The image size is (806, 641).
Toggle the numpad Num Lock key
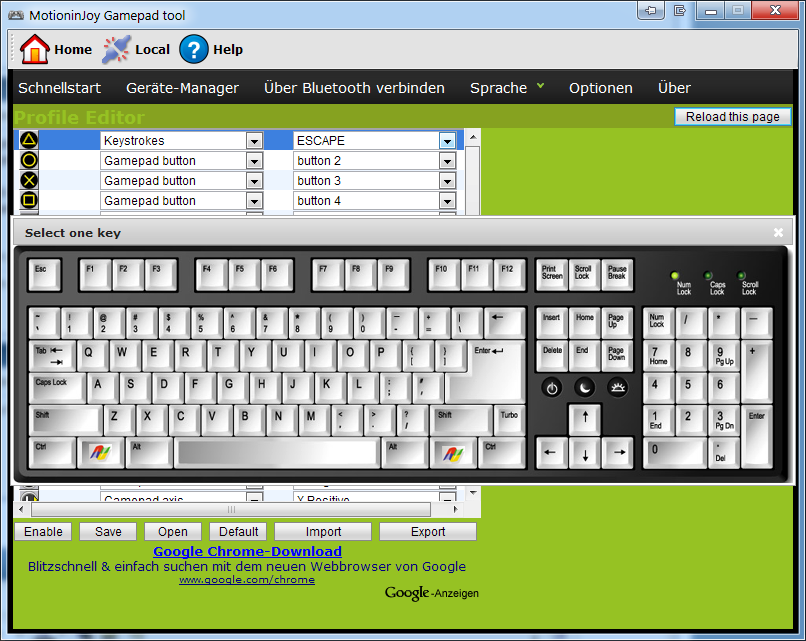pyautogui.click(x=658, y=323)
